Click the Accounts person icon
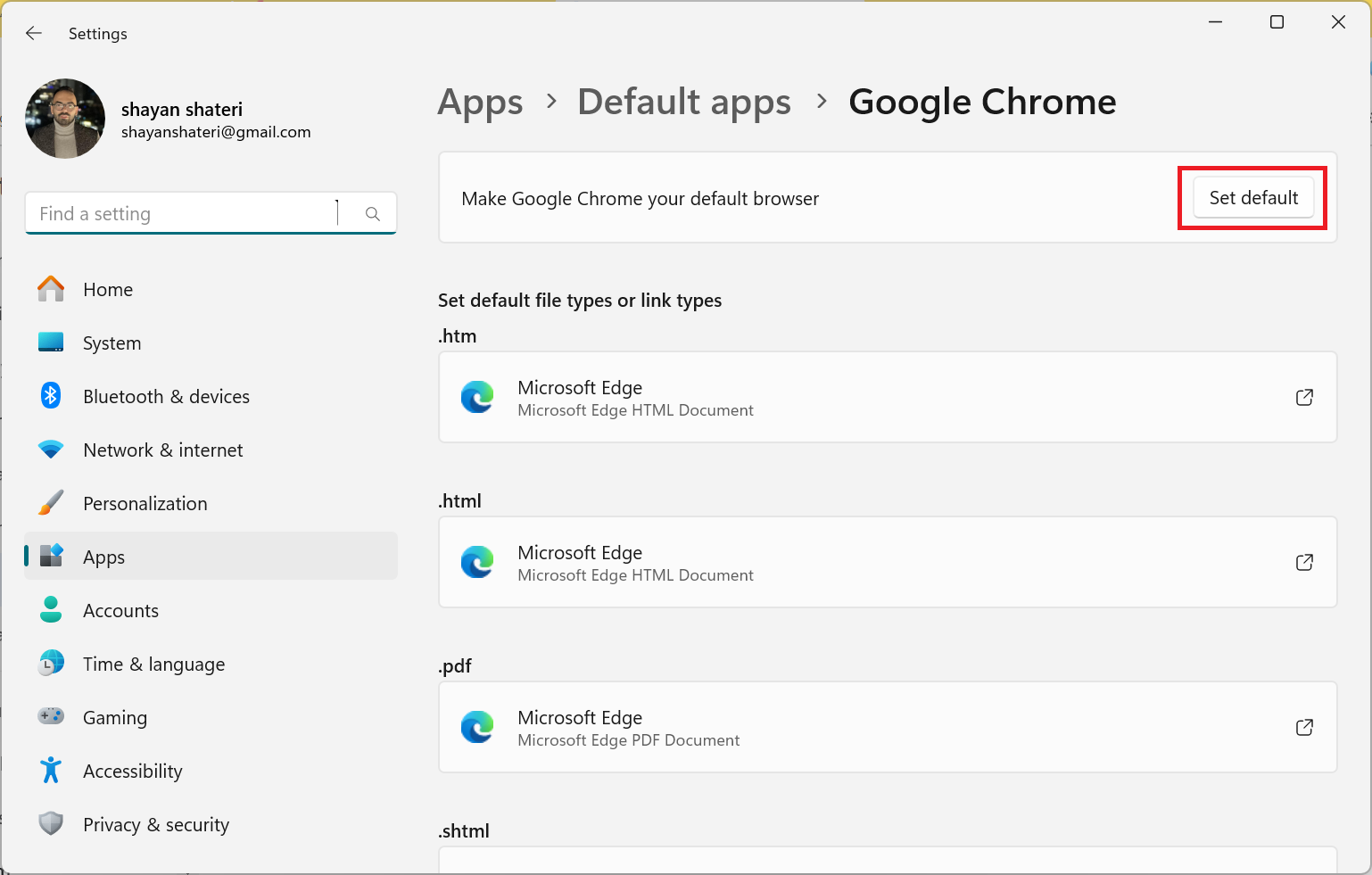 coord(51,609)
